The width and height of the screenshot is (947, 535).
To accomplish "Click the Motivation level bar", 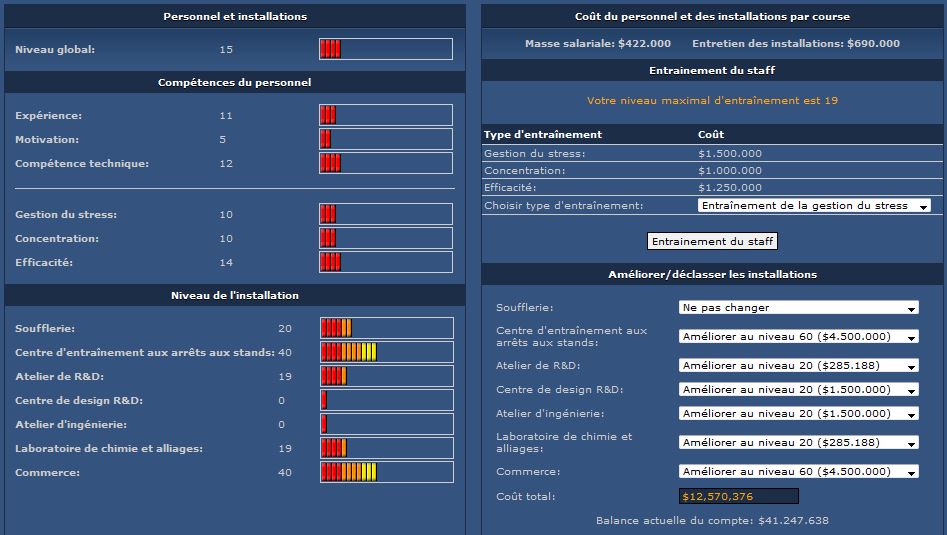I will tap(386, 139).
